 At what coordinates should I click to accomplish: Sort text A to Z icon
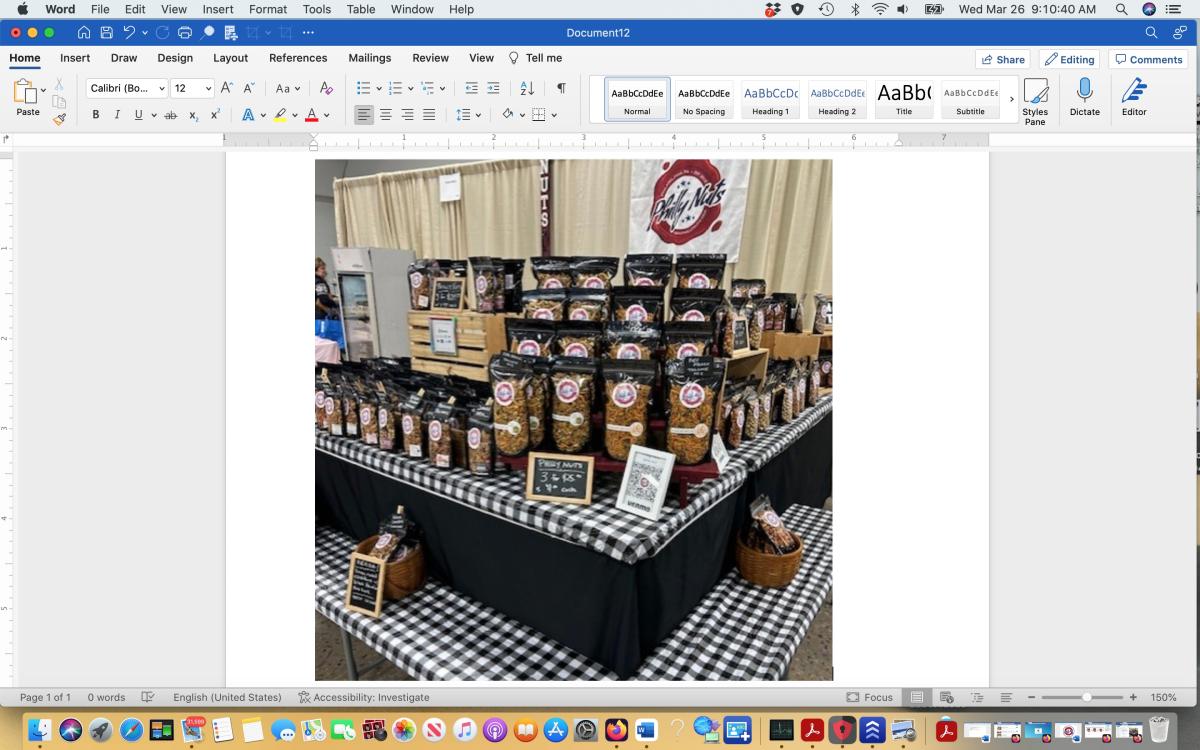pyautogui.click(x=527, y=88)
